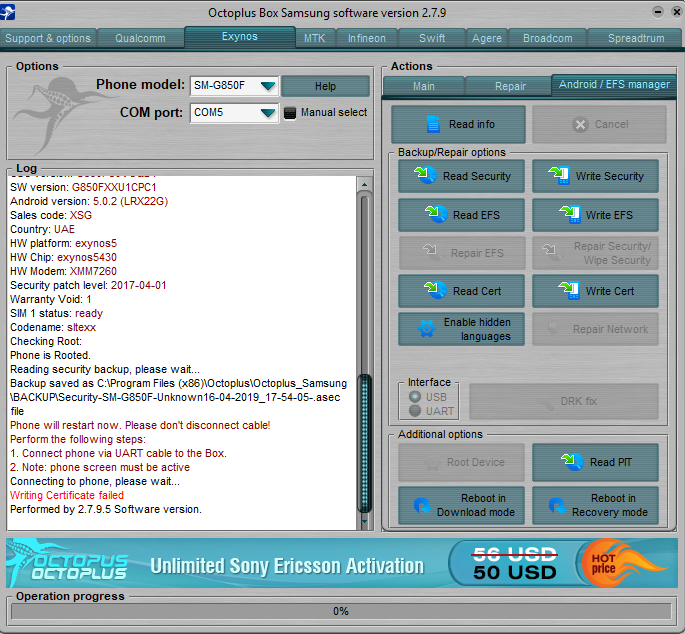Click the Read Security button
Viewport: 685px width, 634px height.
click(x=461, y=176)
